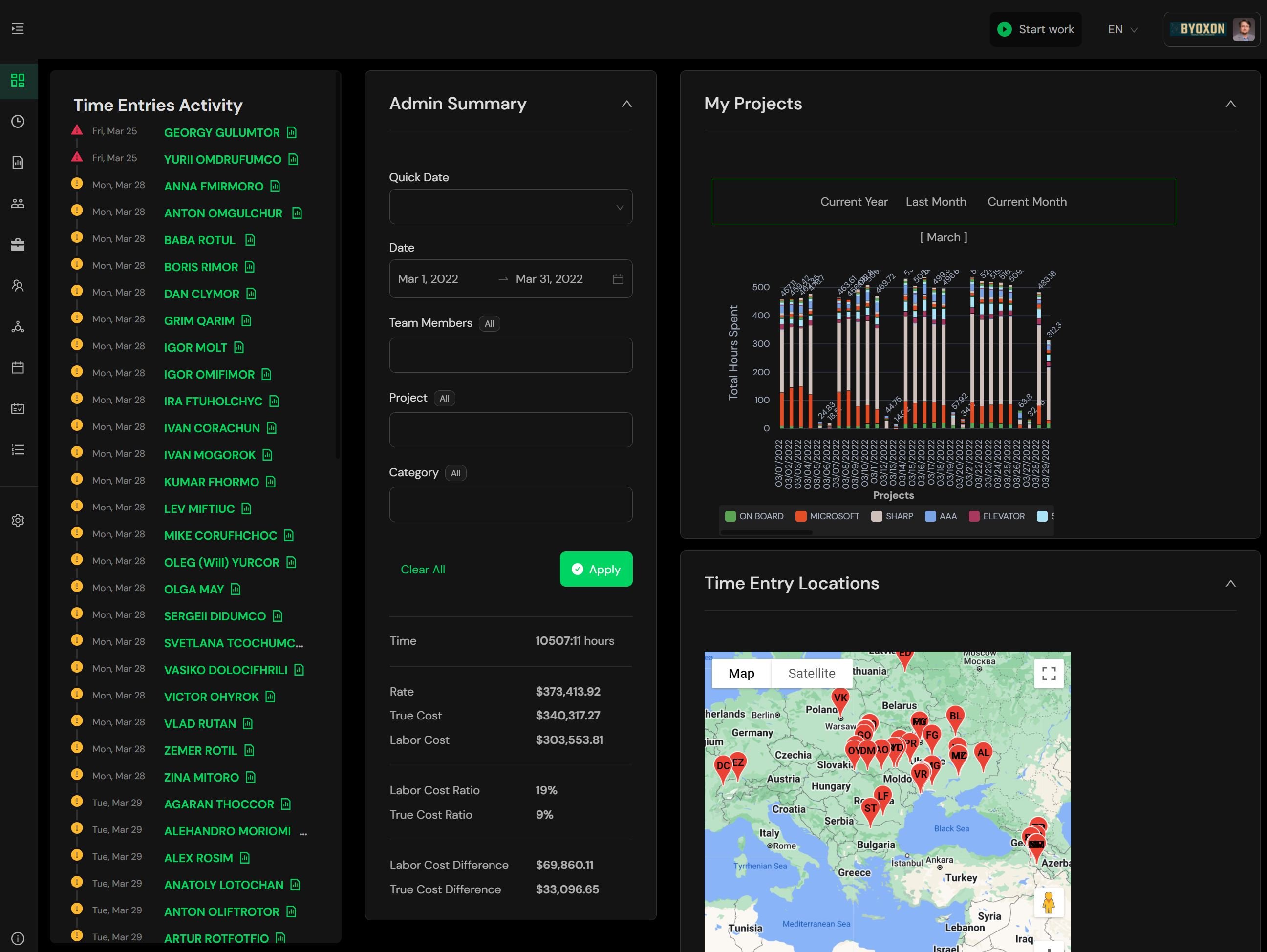Open the EN language selector
This screenshot has width=1267, height=952.
pyautogui.click(x=1121, y=29)
